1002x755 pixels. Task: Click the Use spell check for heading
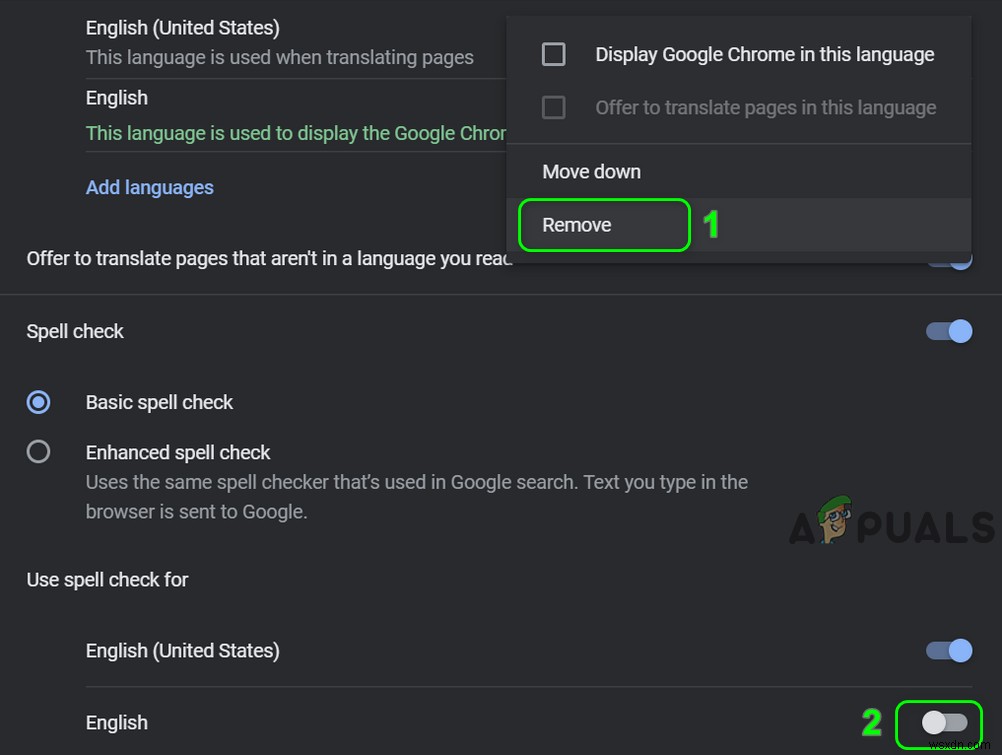pyautogui.click(x=107, y=579)
